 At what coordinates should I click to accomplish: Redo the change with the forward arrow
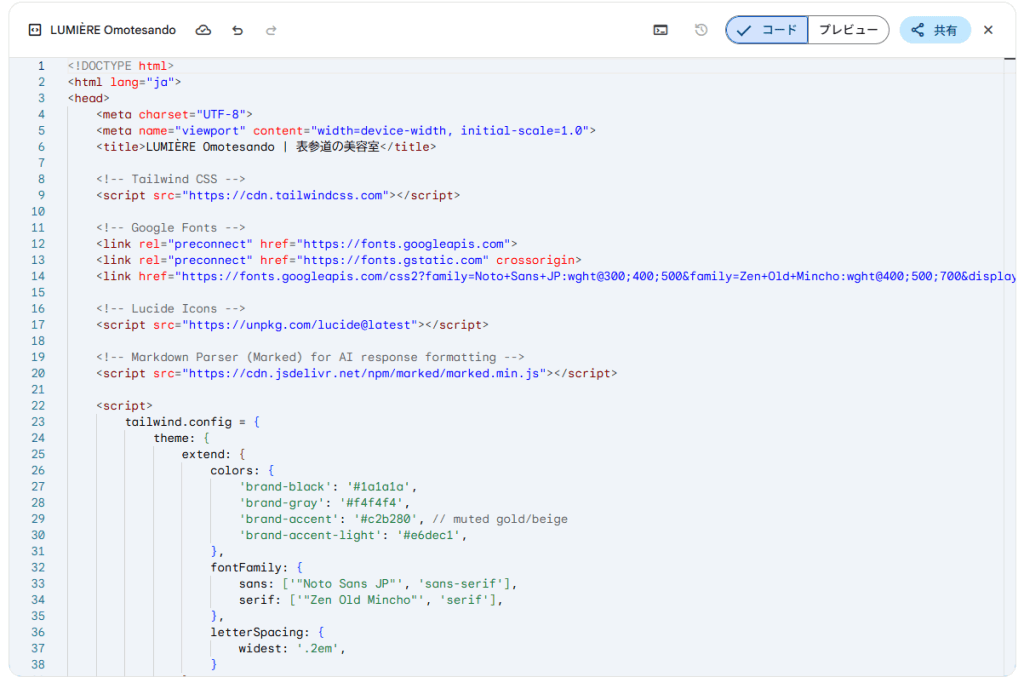pyautogui.click(x=271, y=30)
